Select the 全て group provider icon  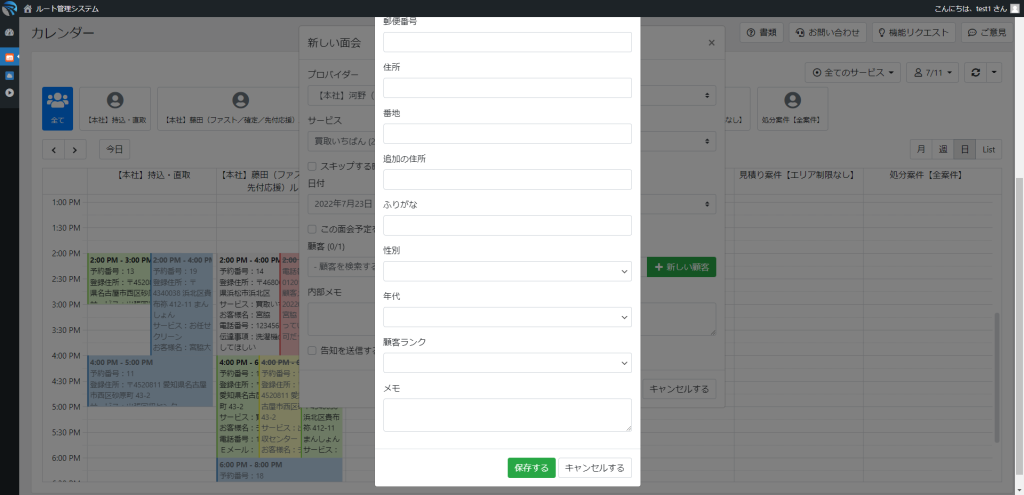57,106
